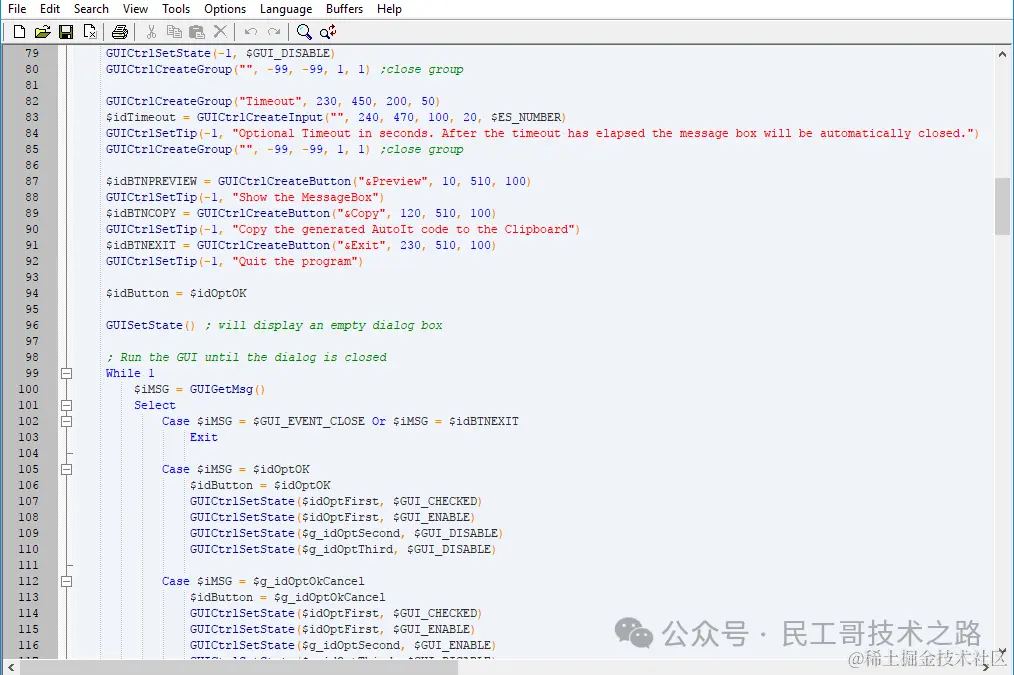Click the horizontal scrollbar left arrow
This screenshot has width=1014, height=675.
click(10, 667)
